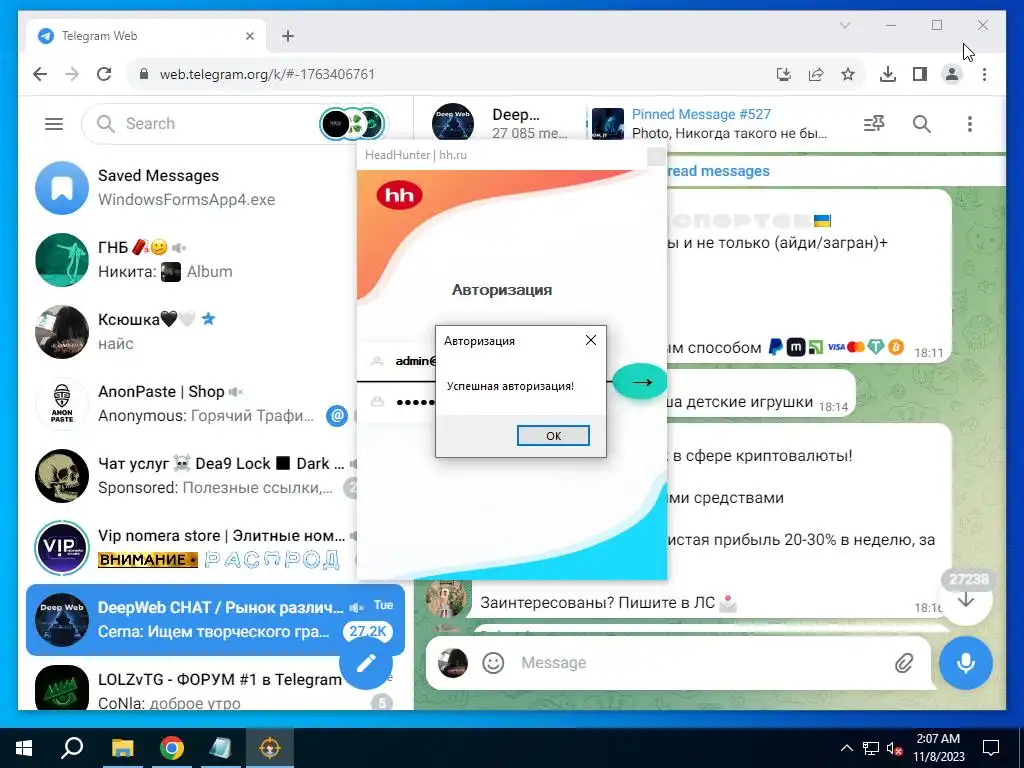The image size is (1024, 768).
Task: Click the green arrow login button
Action: [x=641, y=381]
